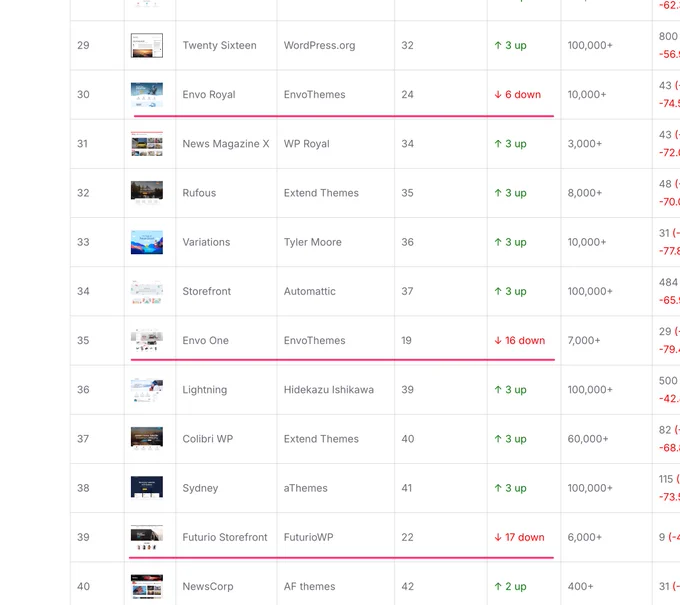The image size is (680, 605).
Task: Click '3 up' change in Storefront row
Action: tap(510, 291)
